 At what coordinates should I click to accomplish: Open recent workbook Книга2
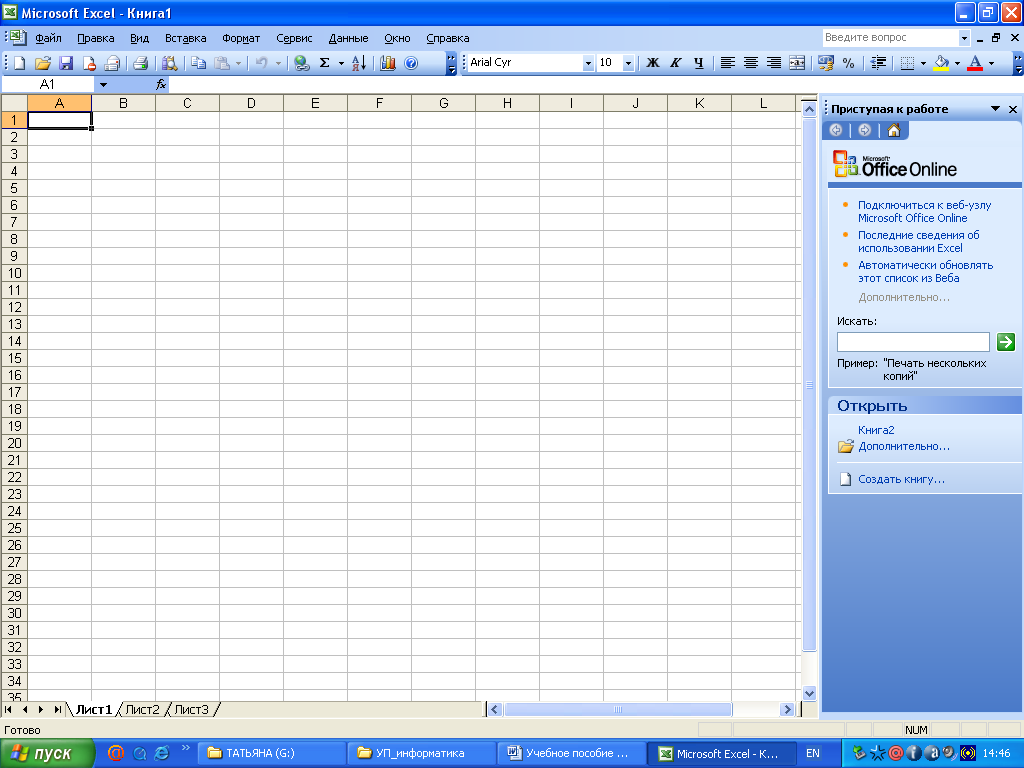[876, 430]
